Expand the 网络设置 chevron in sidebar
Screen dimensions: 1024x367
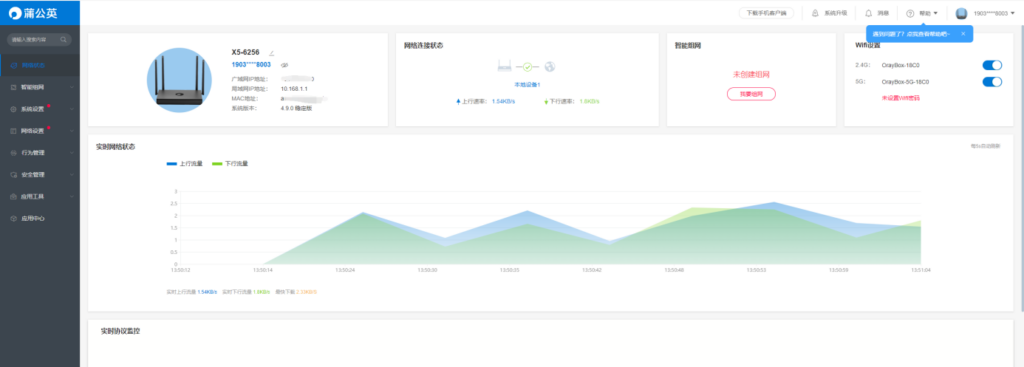[72, 131]
